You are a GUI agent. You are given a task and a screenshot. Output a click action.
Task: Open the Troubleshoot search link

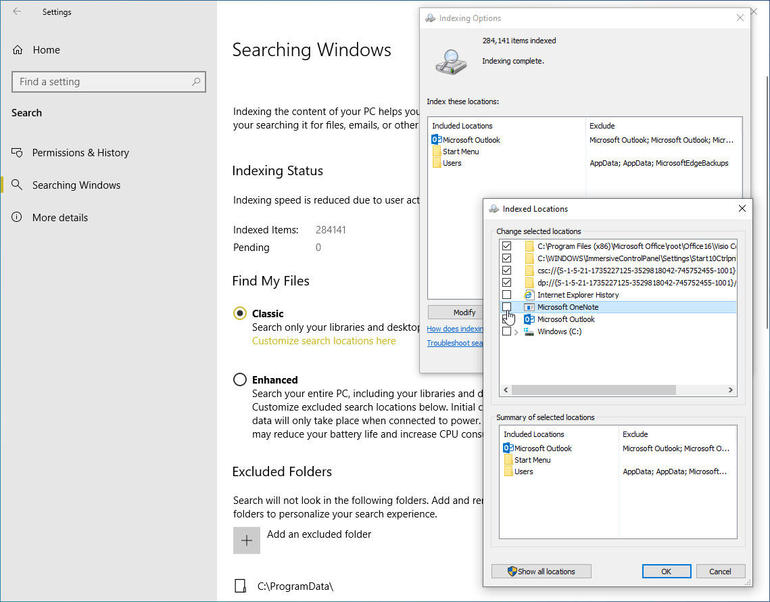coord(455,343)
